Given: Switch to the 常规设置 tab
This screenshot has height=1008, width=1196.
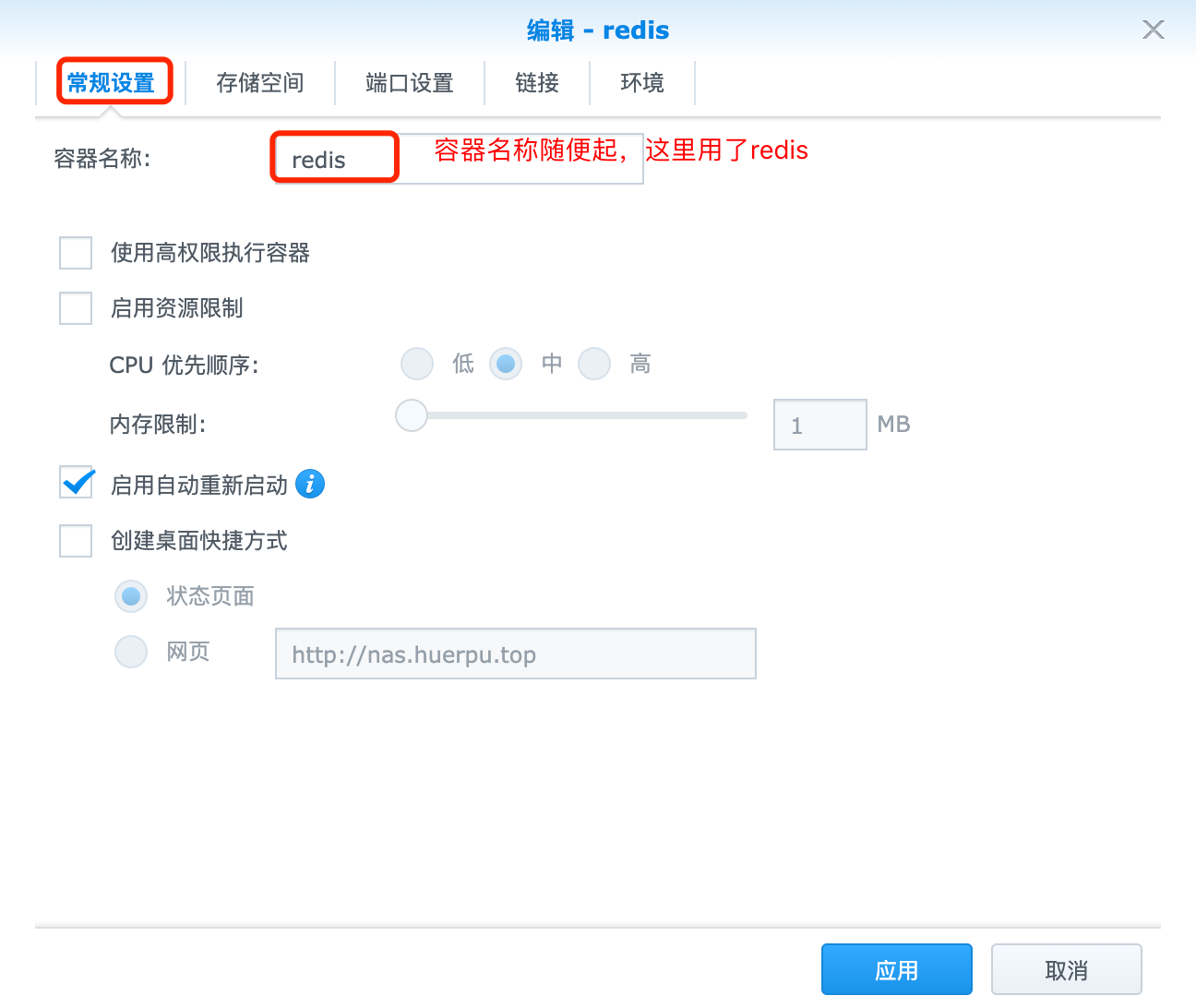Looking at the screenshot, I should 112,83.
